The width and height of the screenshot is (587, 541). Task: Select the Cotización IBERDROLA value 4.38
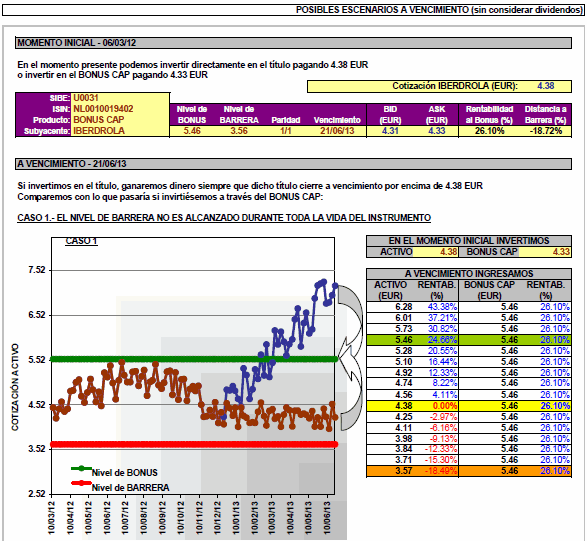coord(545,86)
